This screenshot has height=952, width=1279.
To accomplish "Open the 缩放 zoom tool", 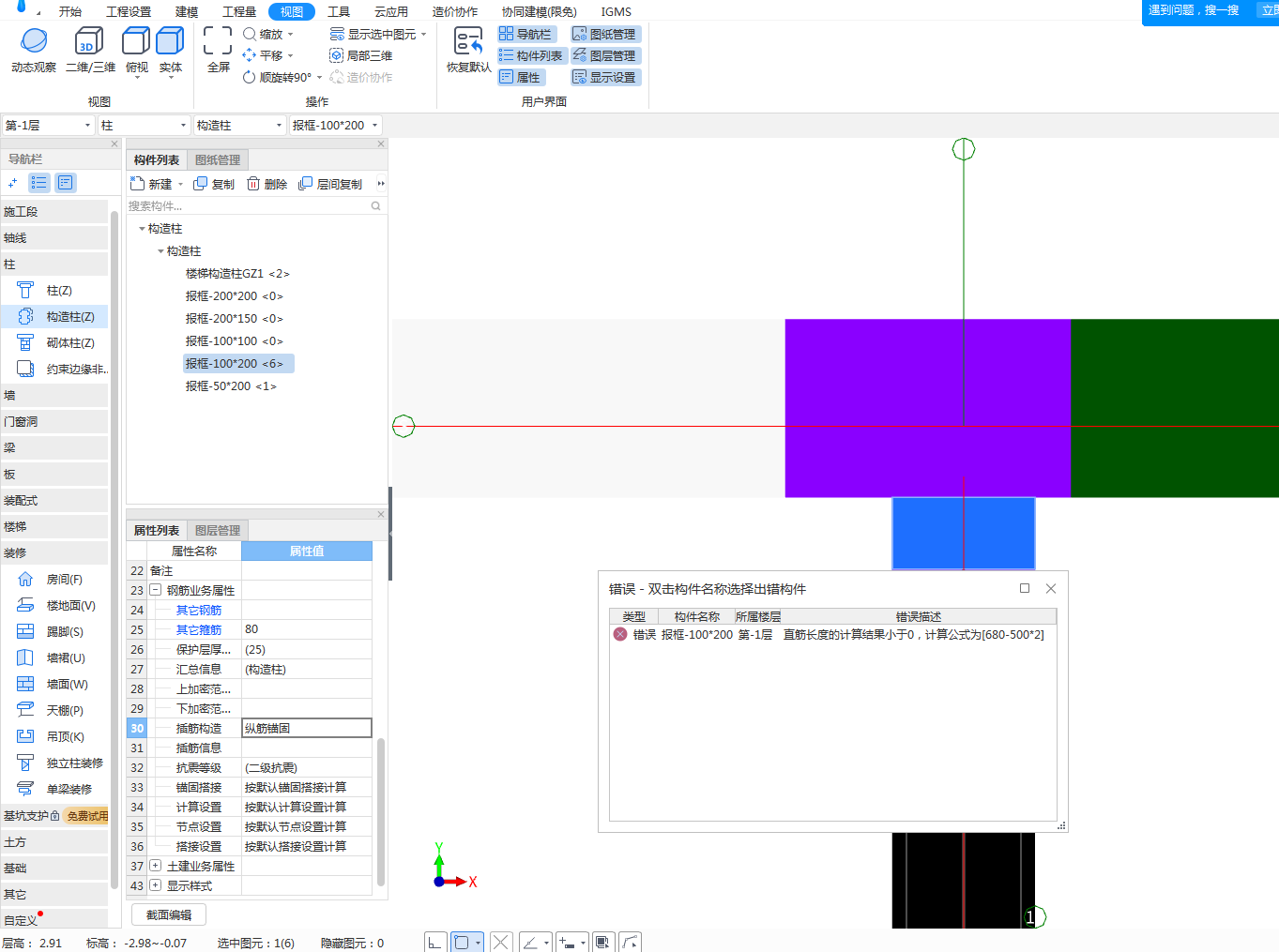I will [x=267, y=34].
